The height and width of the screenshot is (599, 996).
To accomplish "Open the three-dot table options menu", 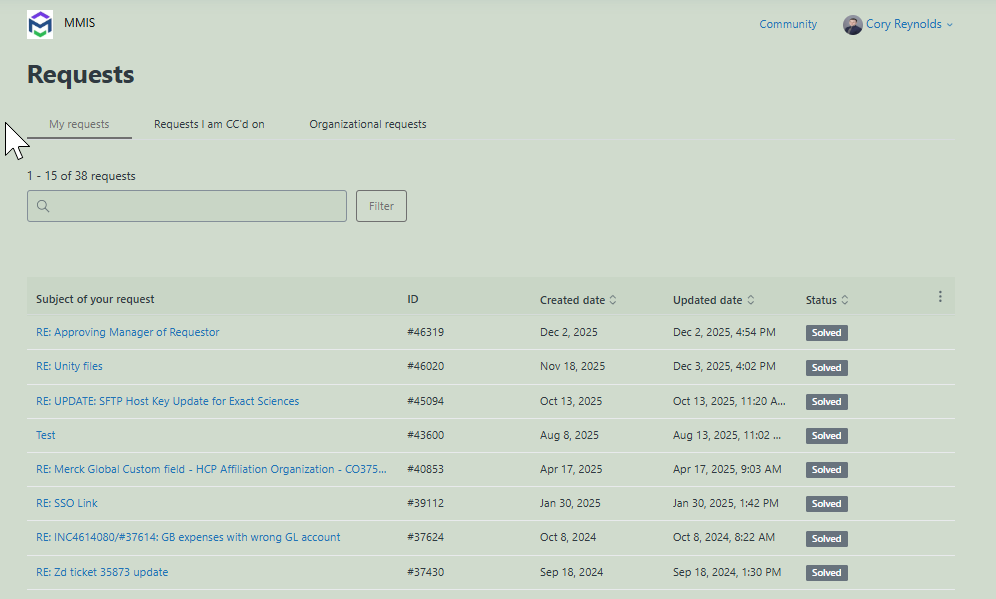I will point(940,297).
